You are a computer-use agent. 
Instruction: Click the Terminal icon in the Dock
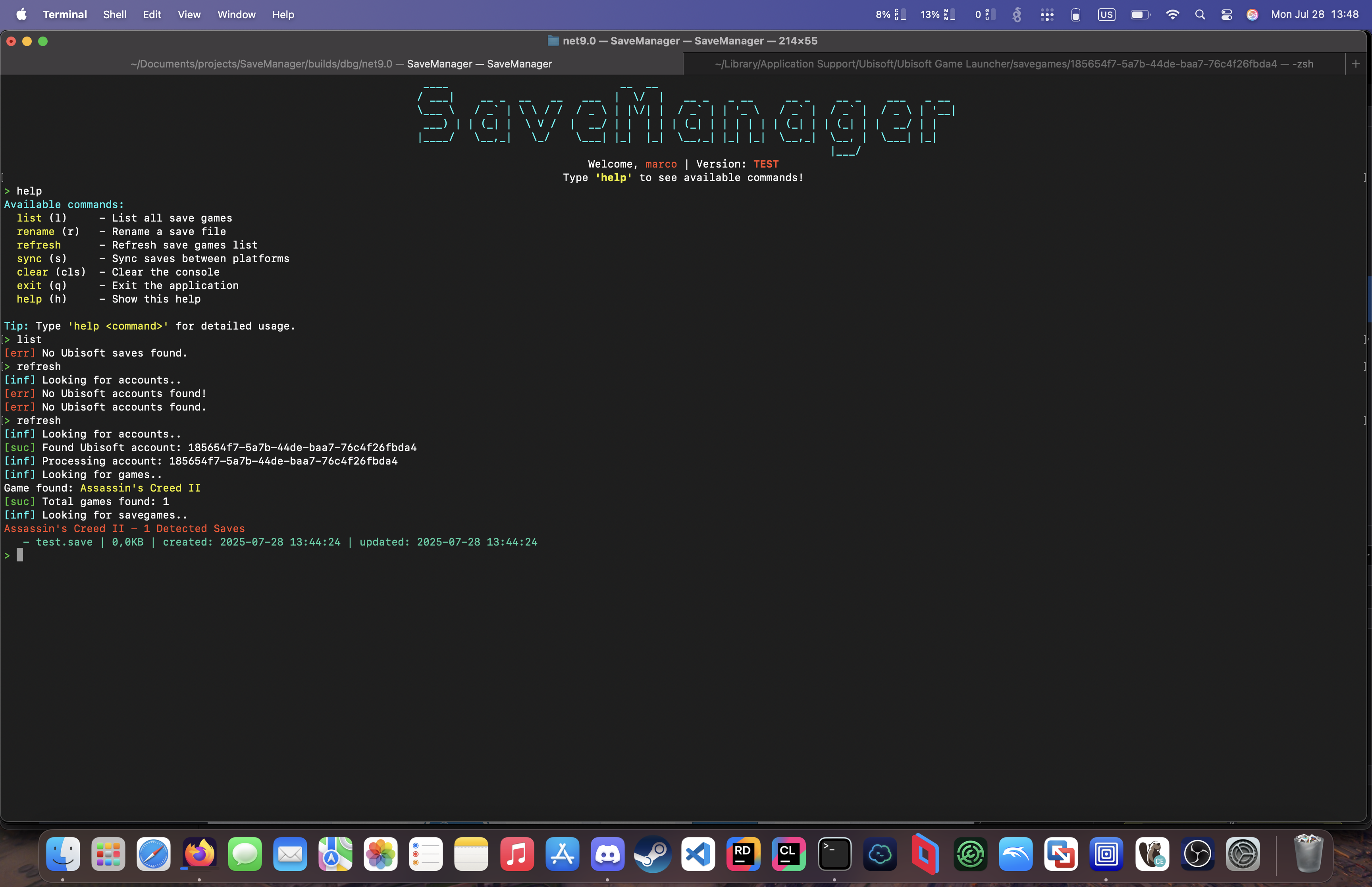pyautogui.click(x=835, y=854)
